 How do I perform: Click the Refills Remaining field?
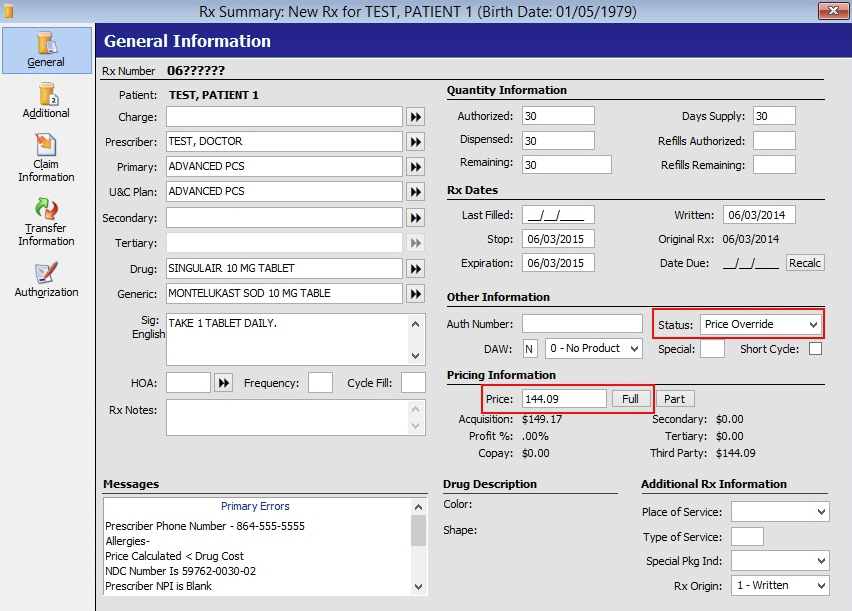coord(774,165)
